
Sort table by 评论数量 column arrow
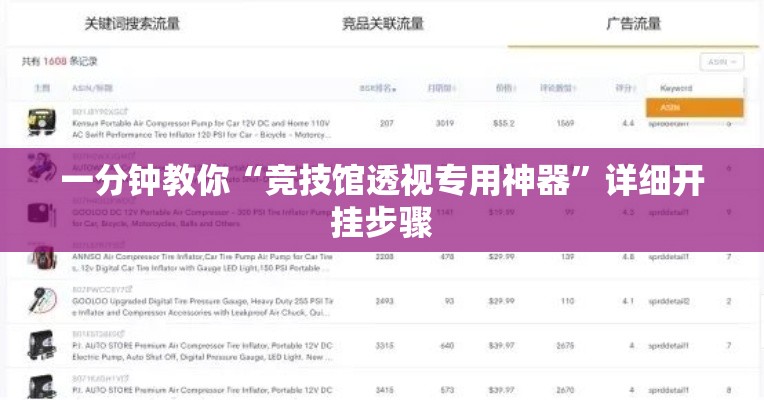[574, 89]
